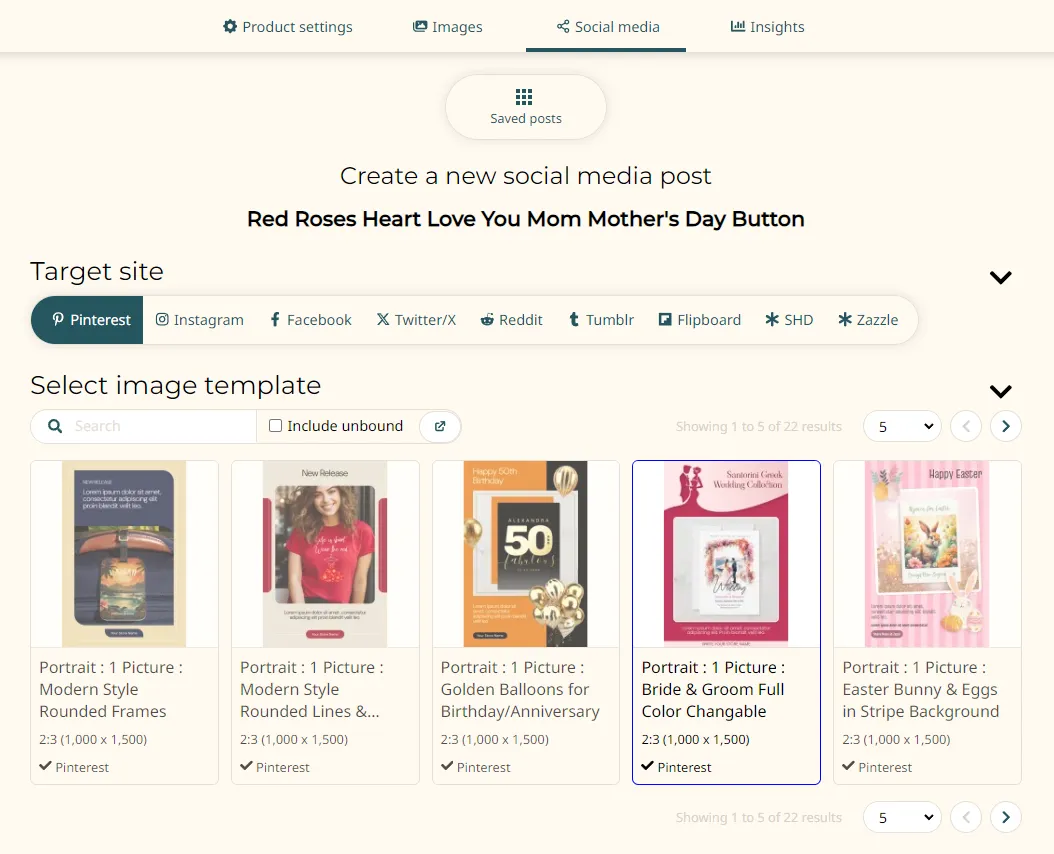Click the Red Roses Heart product title
Screen dimensions: 1054x854
(526, 219)
